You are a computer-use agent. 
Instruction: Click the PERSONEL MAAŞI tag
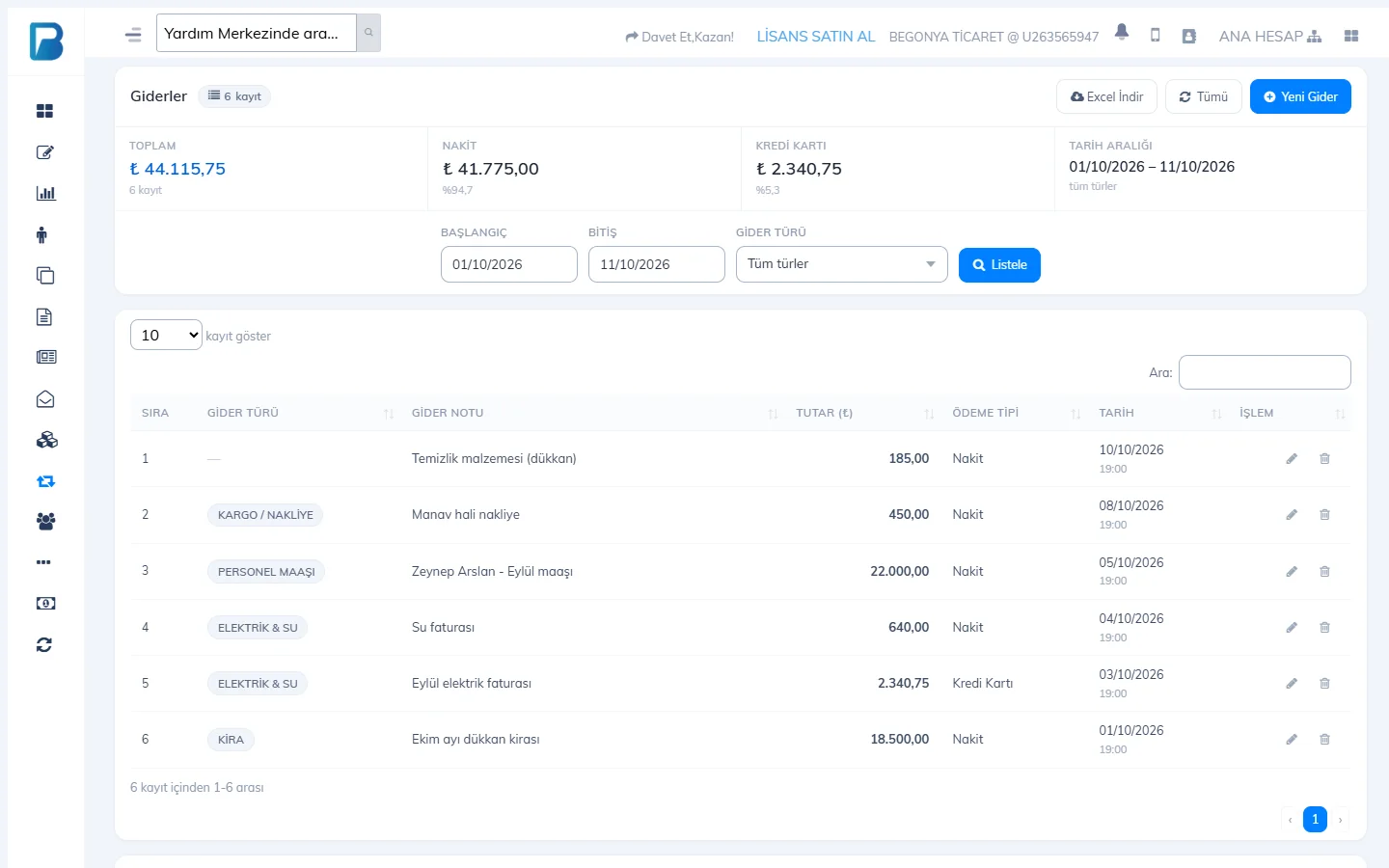click(266, 572)
